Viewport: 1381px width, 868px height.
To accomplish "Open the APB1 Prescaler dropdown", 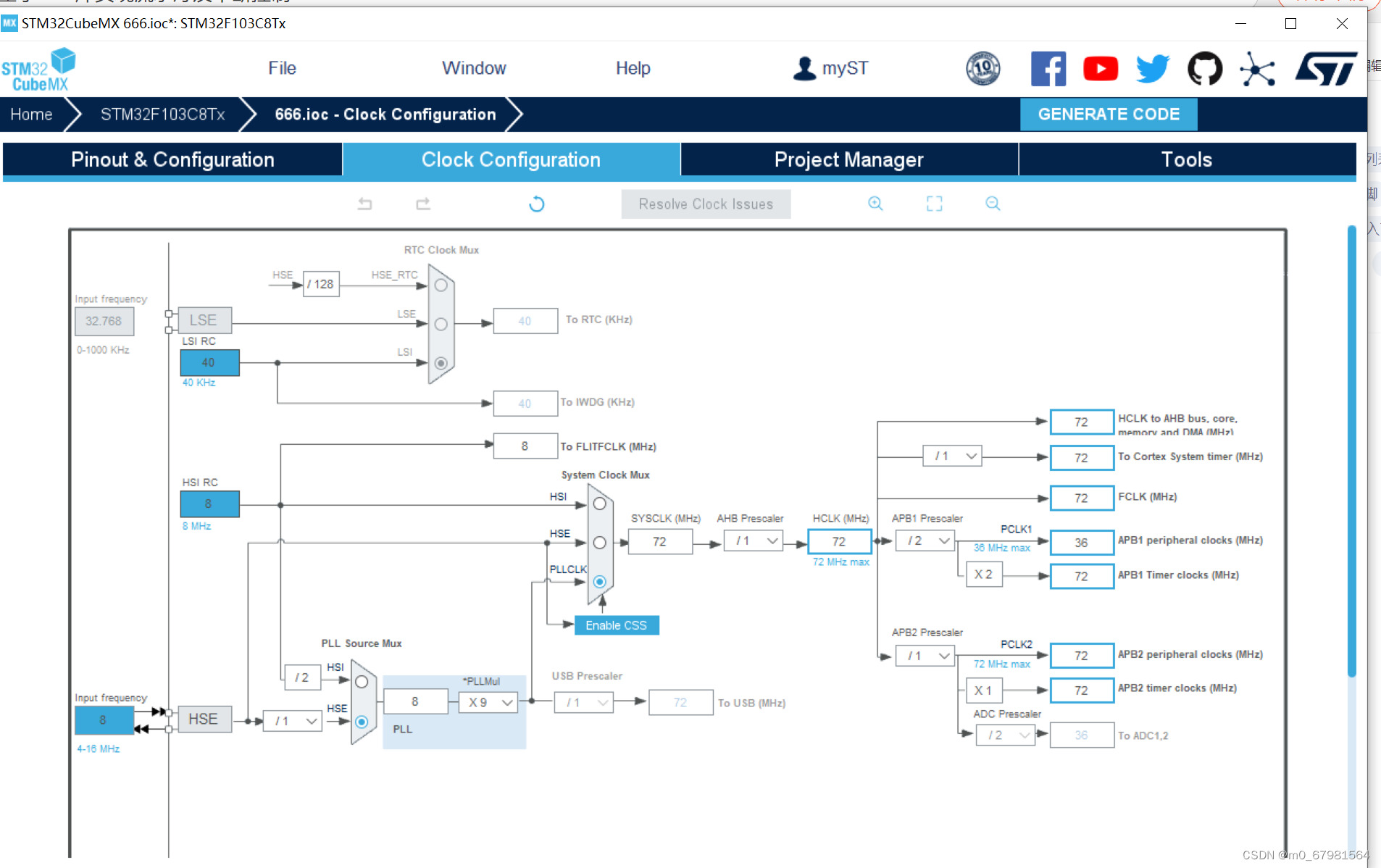I will [x=925, y=541].
